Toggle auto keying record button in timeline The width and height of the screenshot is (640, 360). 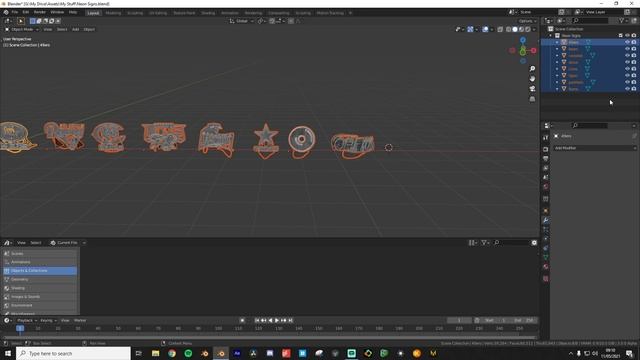(242, 320)
